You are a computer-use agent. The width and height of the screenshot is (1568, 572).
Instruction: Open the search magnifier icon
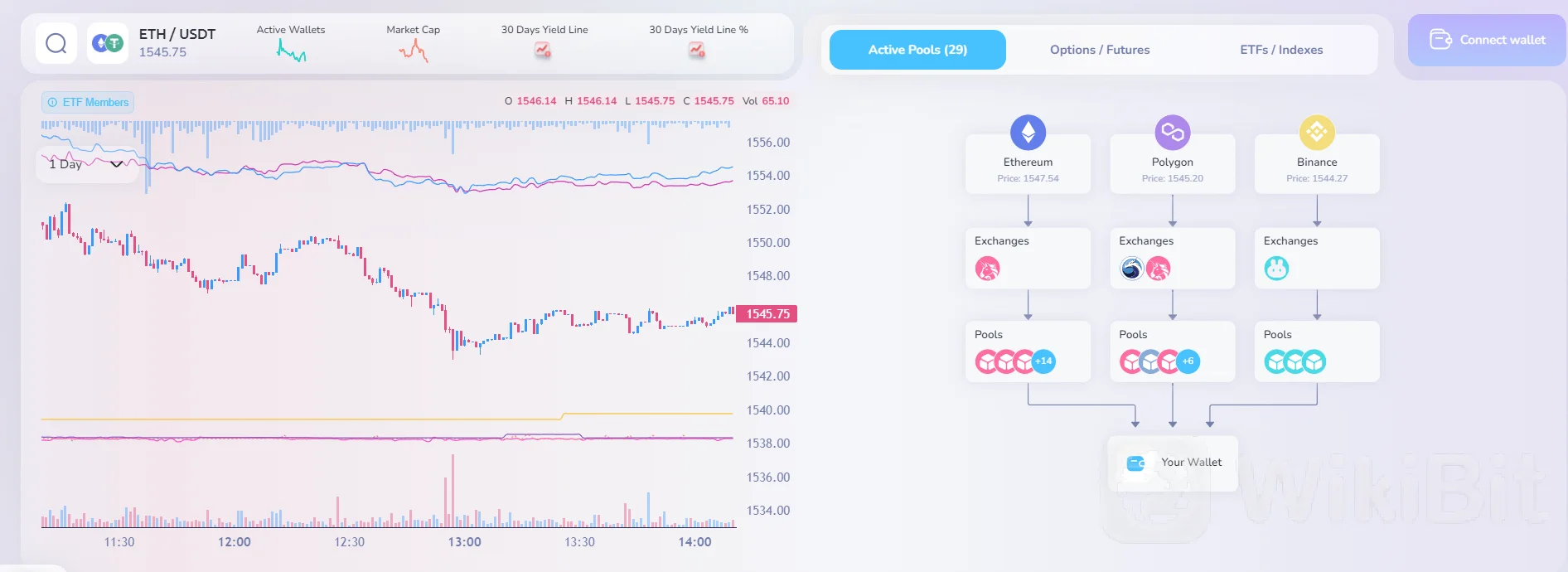tap(56, 42)
